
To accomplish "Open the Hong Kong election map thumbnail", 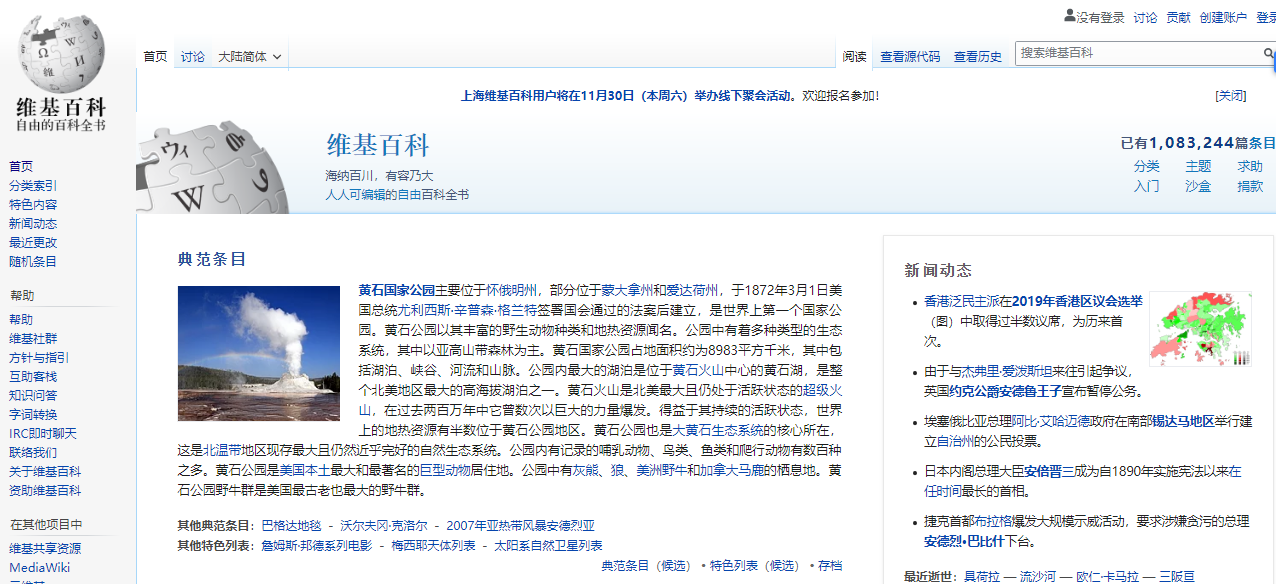I will coord(1200,329).
